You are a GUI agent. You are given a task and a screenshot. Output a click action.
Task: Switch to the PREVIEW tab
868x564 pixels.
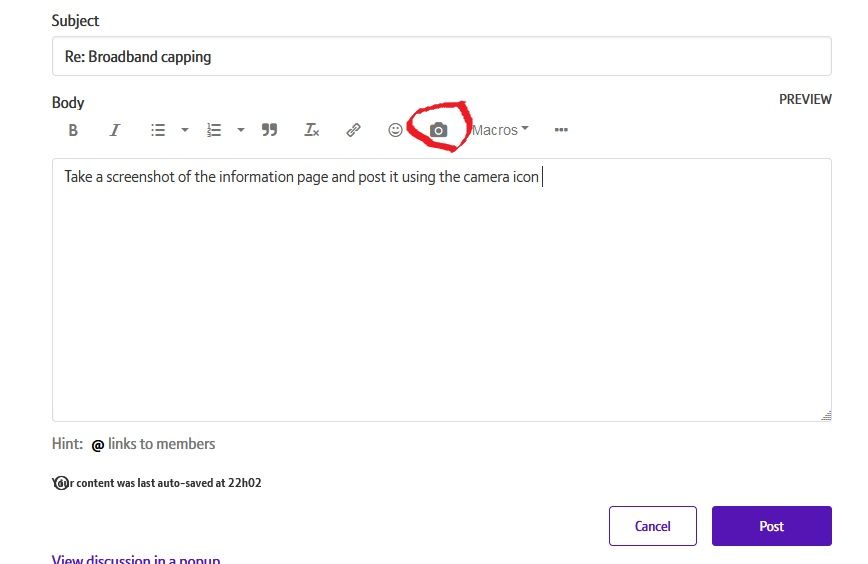[805, 99]
